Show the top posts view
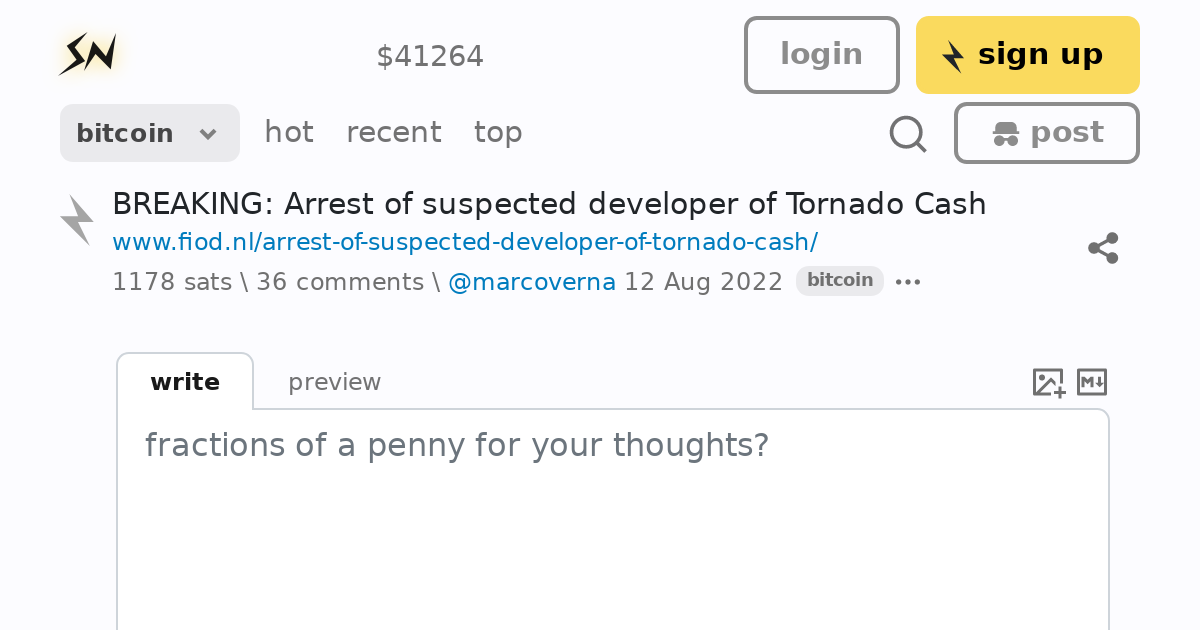This screenshot has width=1200, height=630. [498, 132]
